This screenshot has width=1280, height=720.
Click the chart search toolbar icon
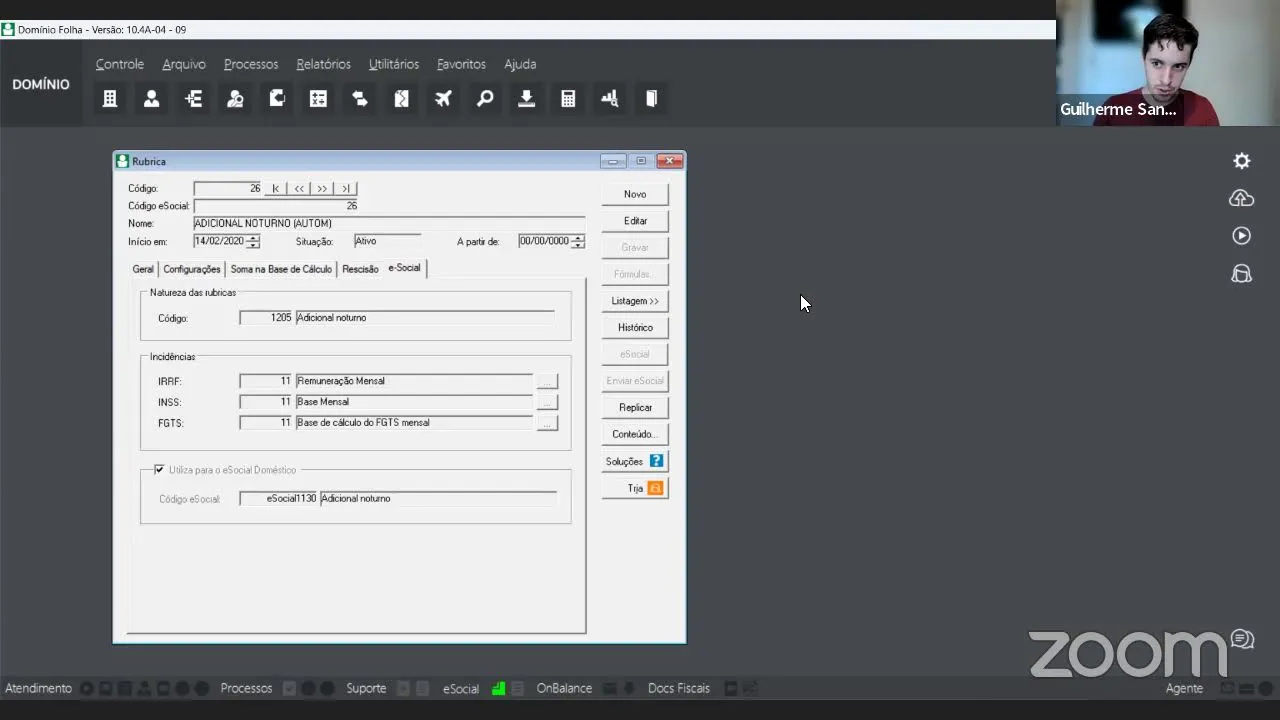(609, 99)
